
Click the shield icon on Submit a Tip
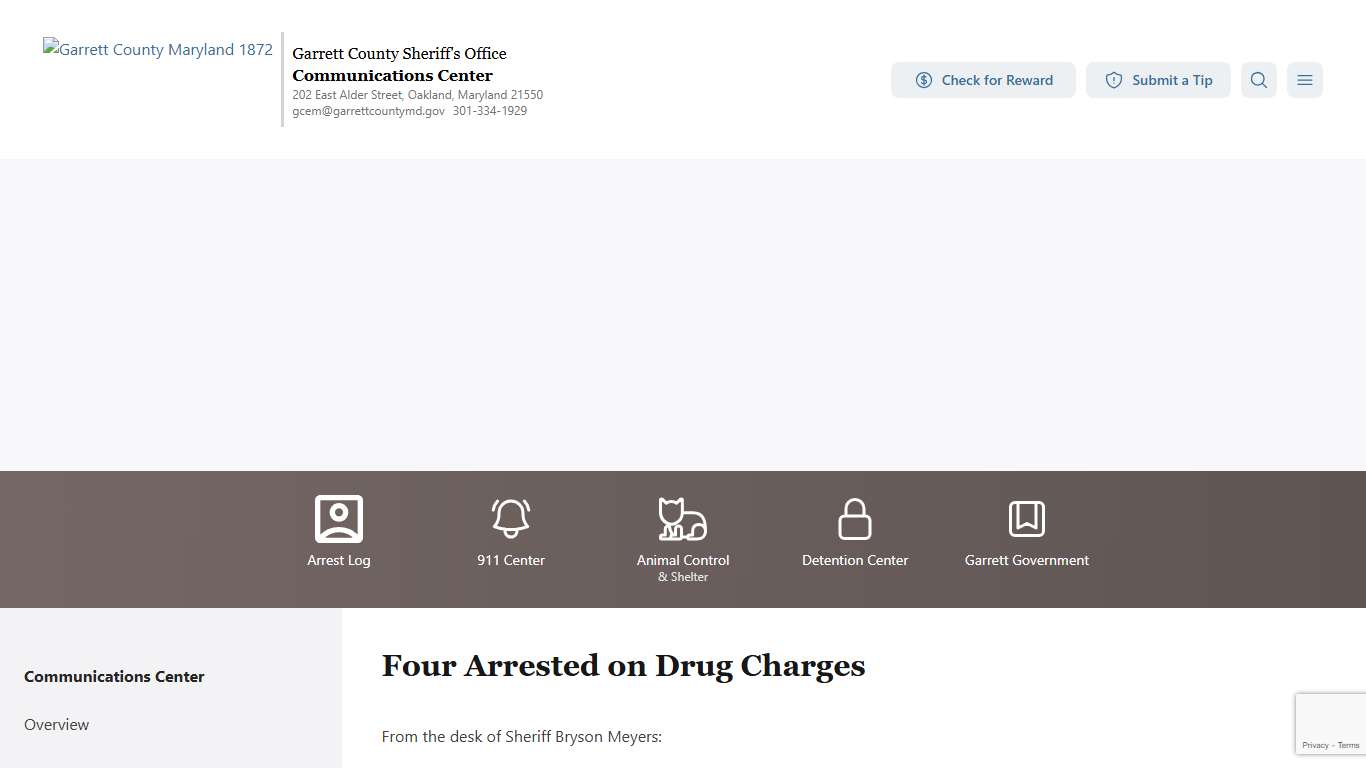pos(1113,80)
